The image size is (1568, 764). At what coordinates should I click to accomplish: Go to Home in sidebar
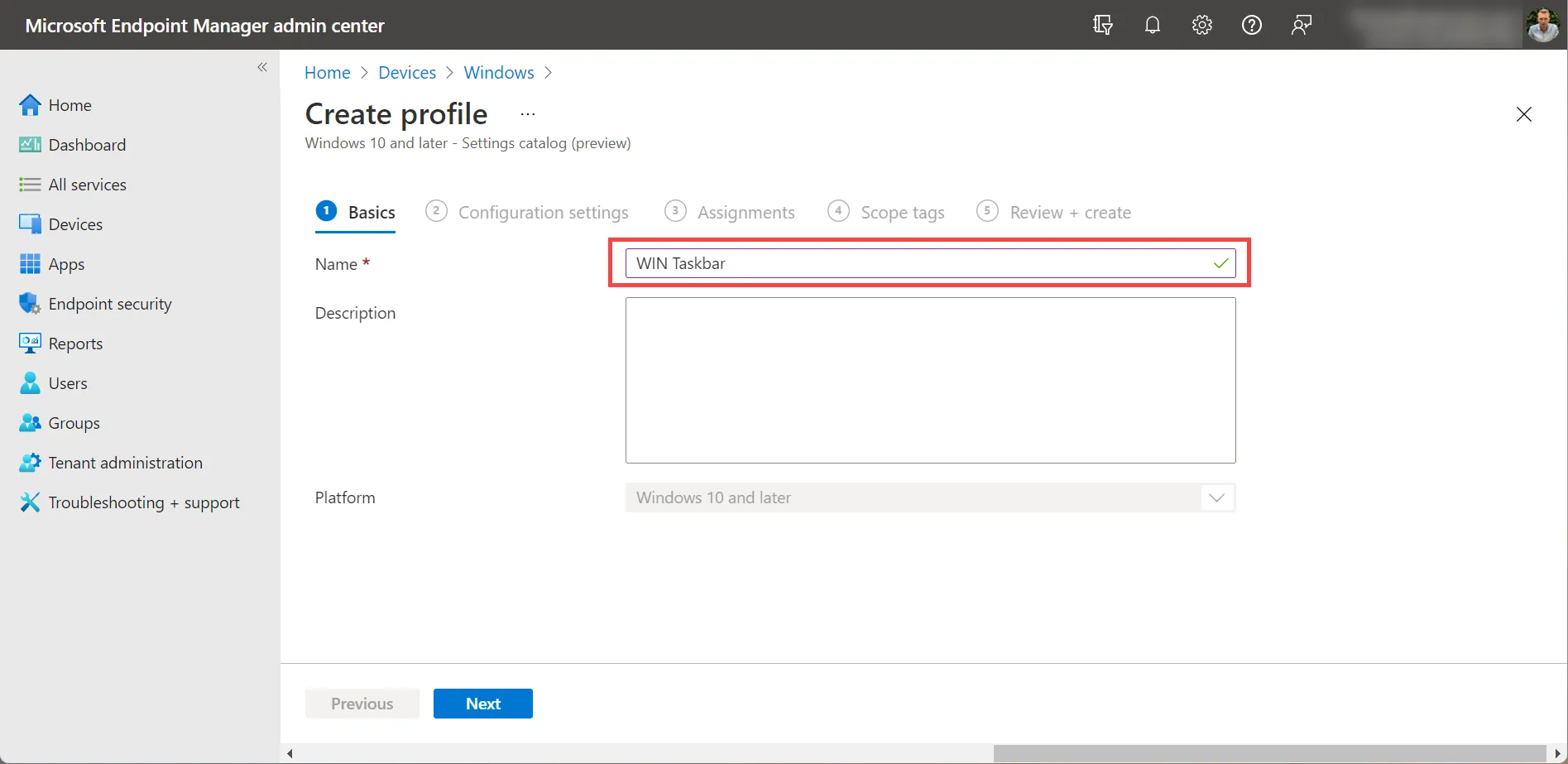tap(70, 105)
